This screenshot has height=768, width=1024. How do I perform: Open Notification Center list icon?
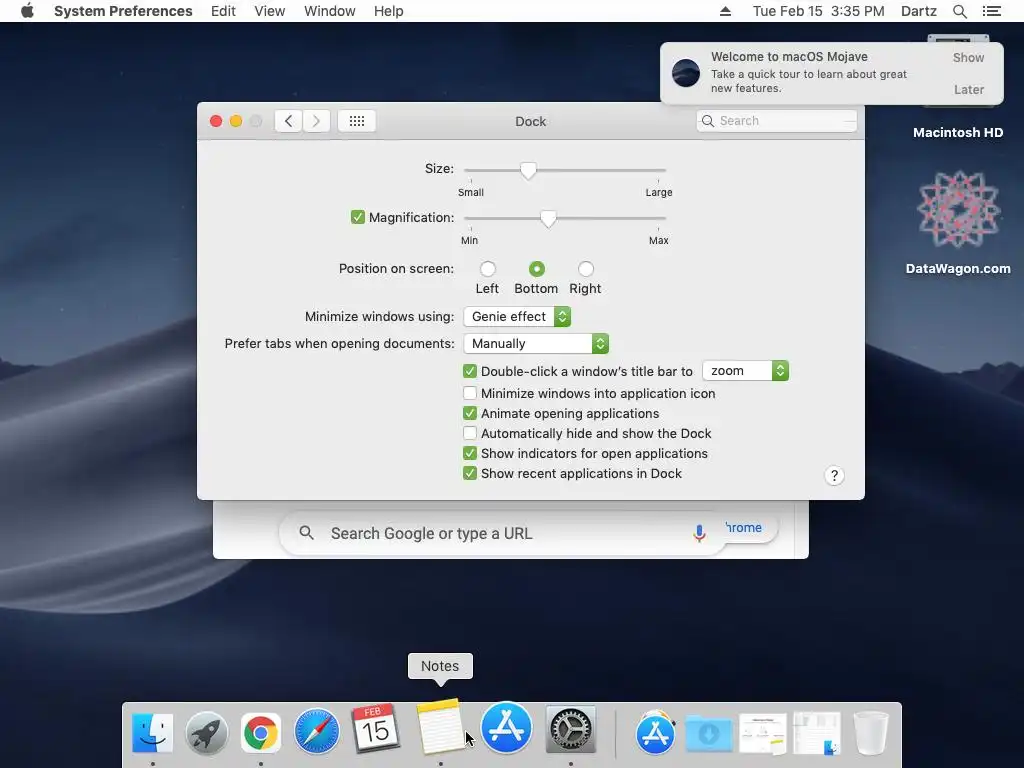pyautogui.click(x=991, y=11)
